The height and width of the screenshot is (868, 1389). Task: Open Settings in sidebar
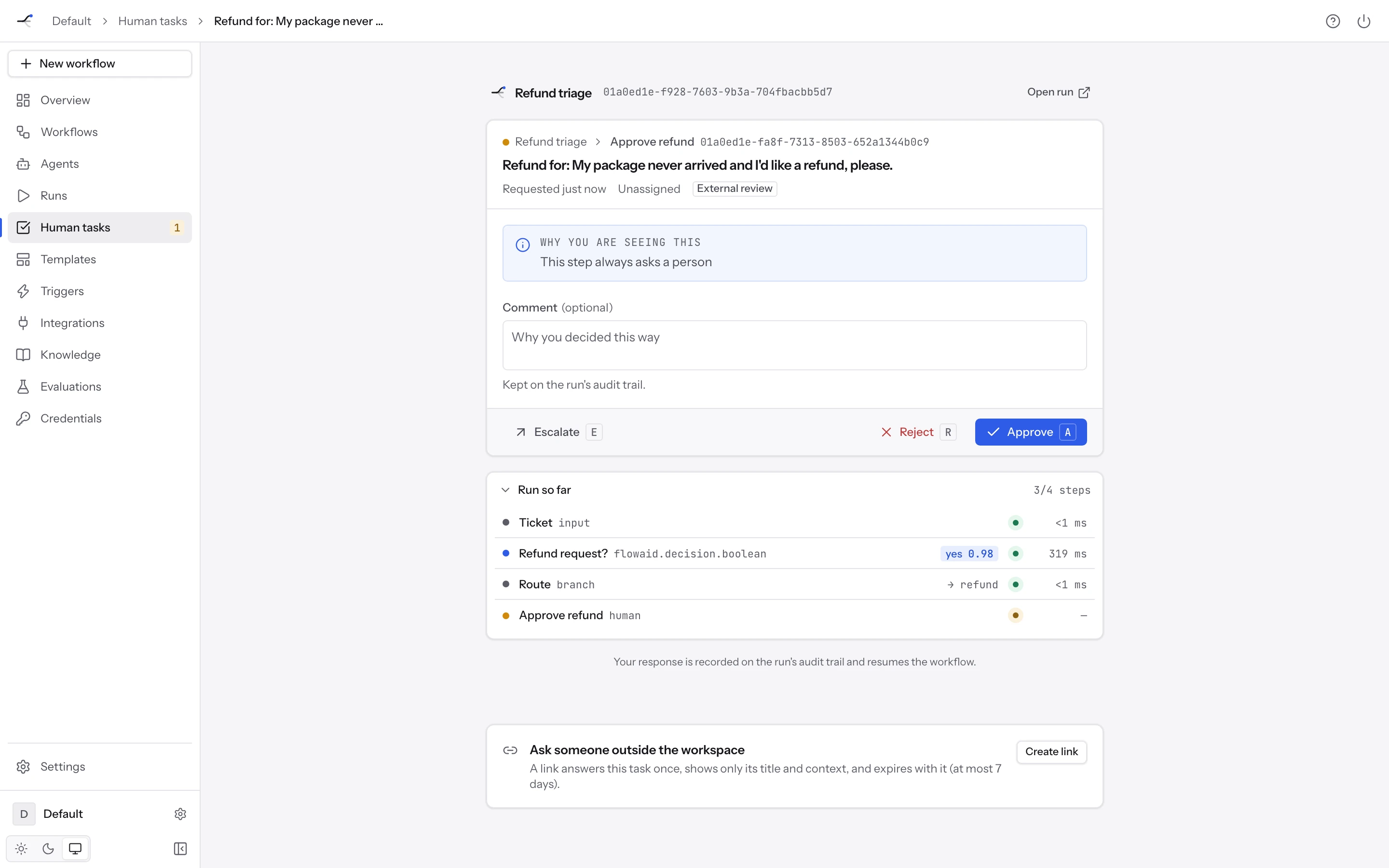pyautogui.click(x=100, y=767)
